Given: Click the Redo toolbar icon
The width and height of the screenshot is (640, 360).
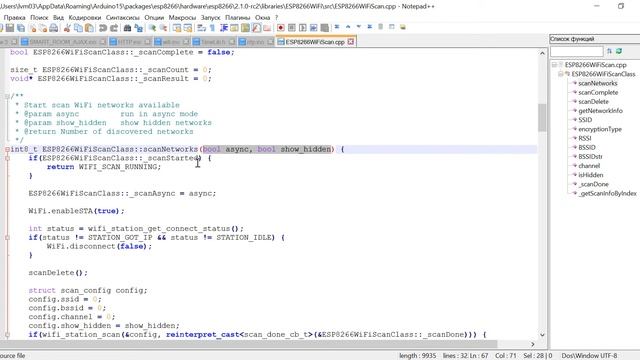Looking at the screenshot, I should (x=114, y=28).
